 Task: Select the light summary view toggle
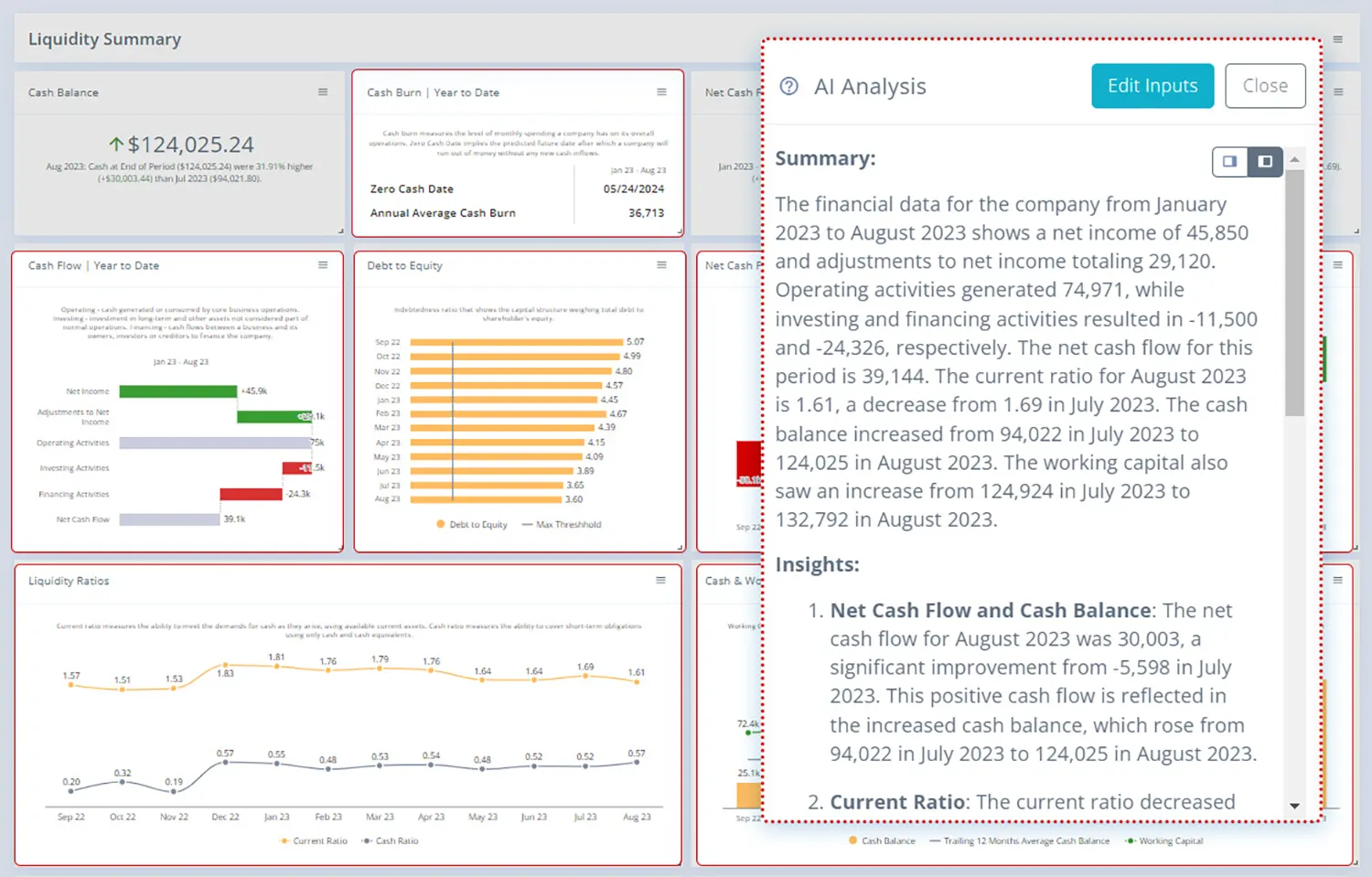point(1229,162)
